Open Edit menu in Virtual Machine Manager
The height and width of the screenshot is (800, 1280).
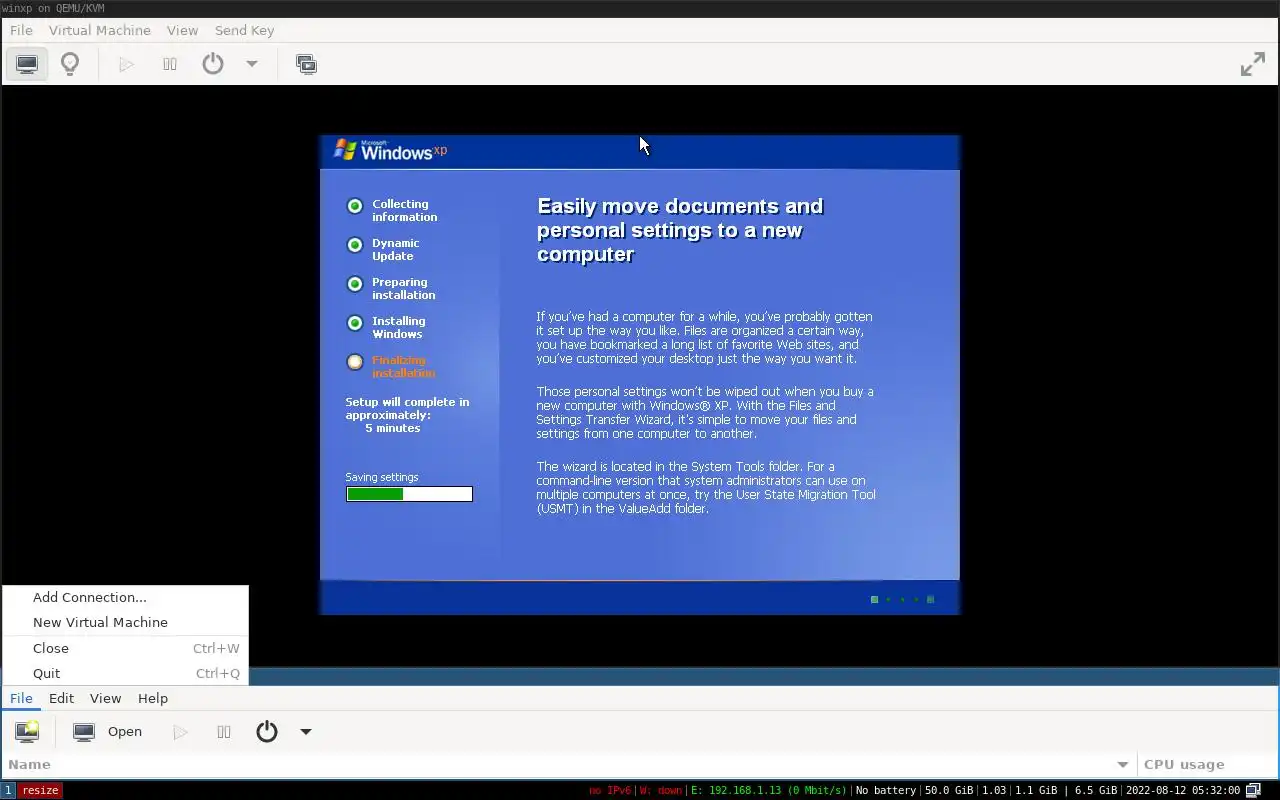(x=61, y=698)
